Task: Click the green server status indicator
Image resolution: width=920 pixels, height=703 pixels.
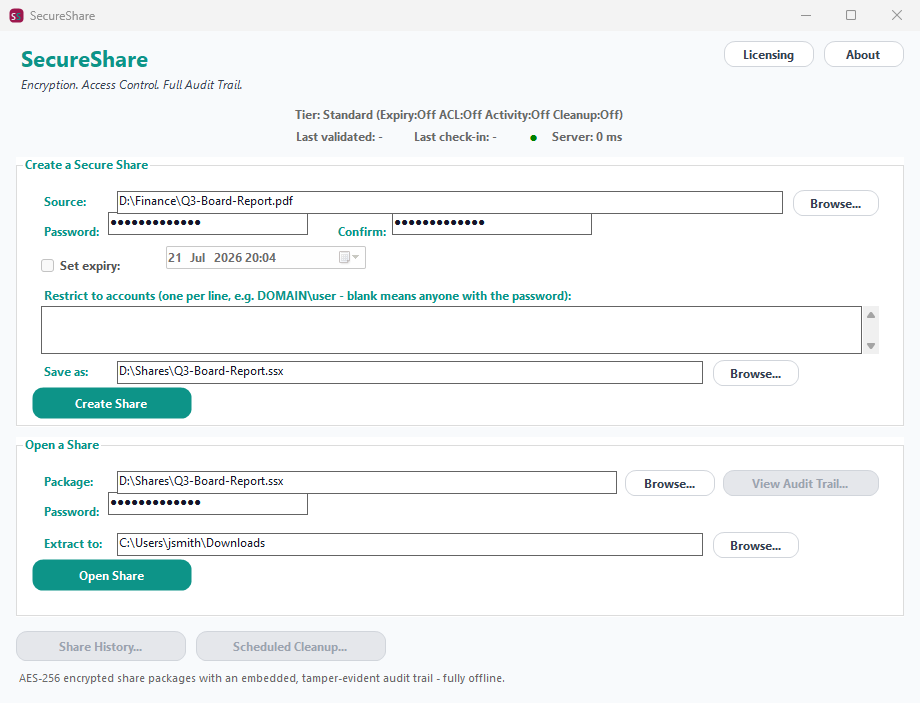Action: 533,138
